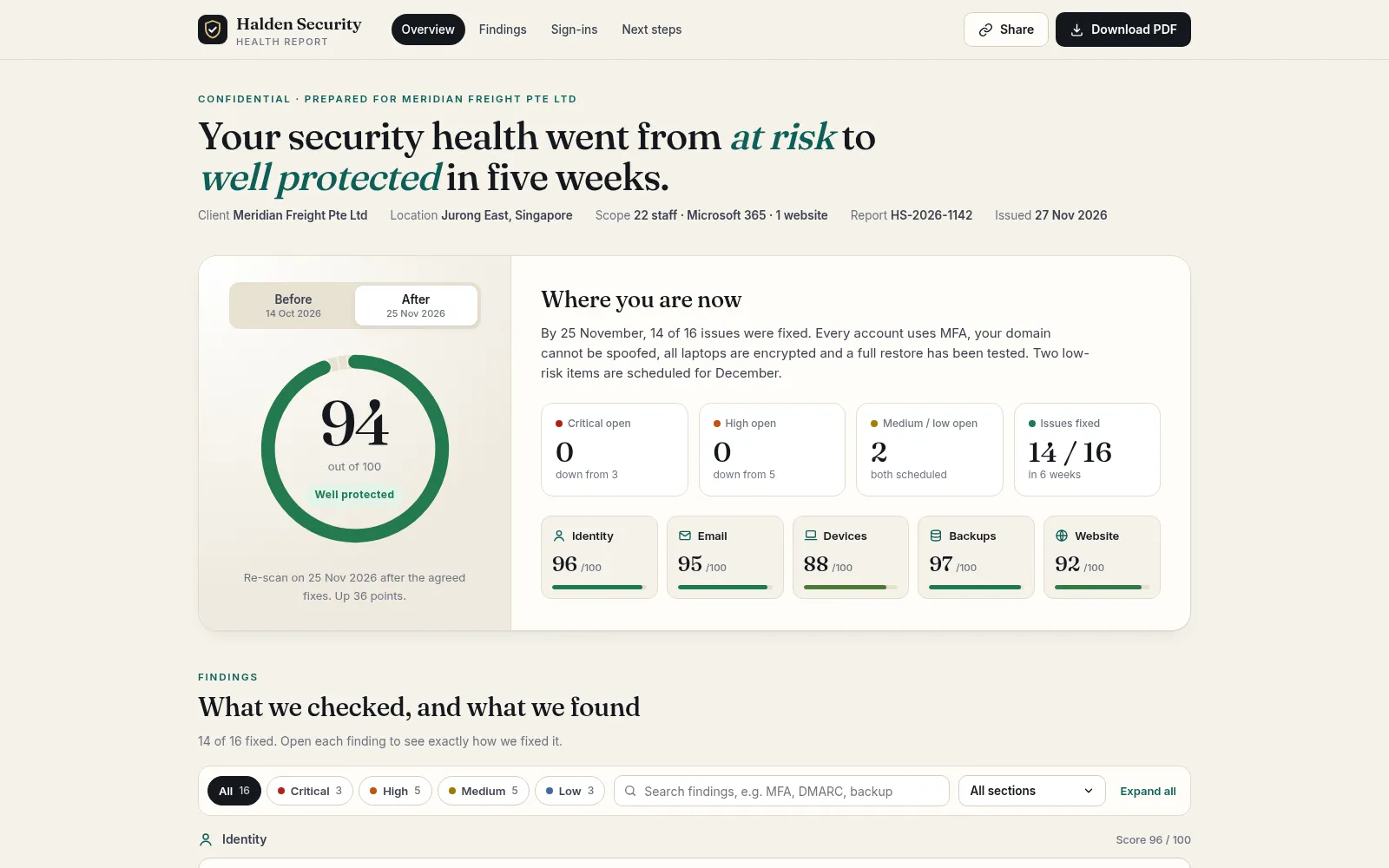1389x868 pixels.
Task: Click the Critical open stat card
Action: pyautogui.click(x=615, y=450)
